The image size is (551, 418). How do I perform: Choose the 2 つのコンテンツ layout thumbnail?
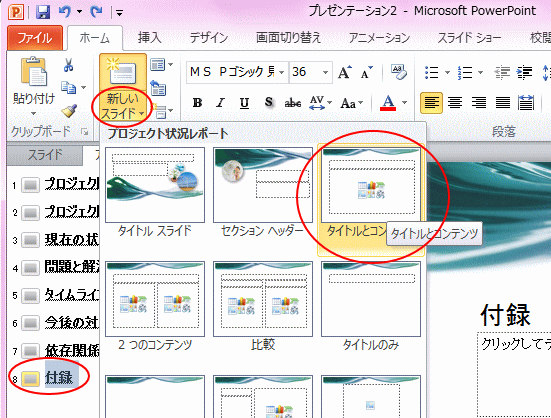pos(155,299)
